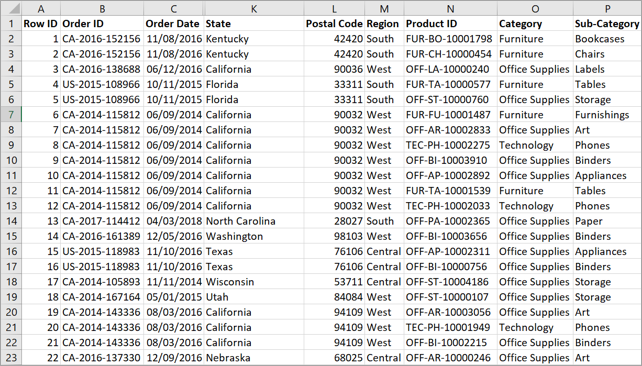Click the 'Row ID' header cell

coord(41,24)
